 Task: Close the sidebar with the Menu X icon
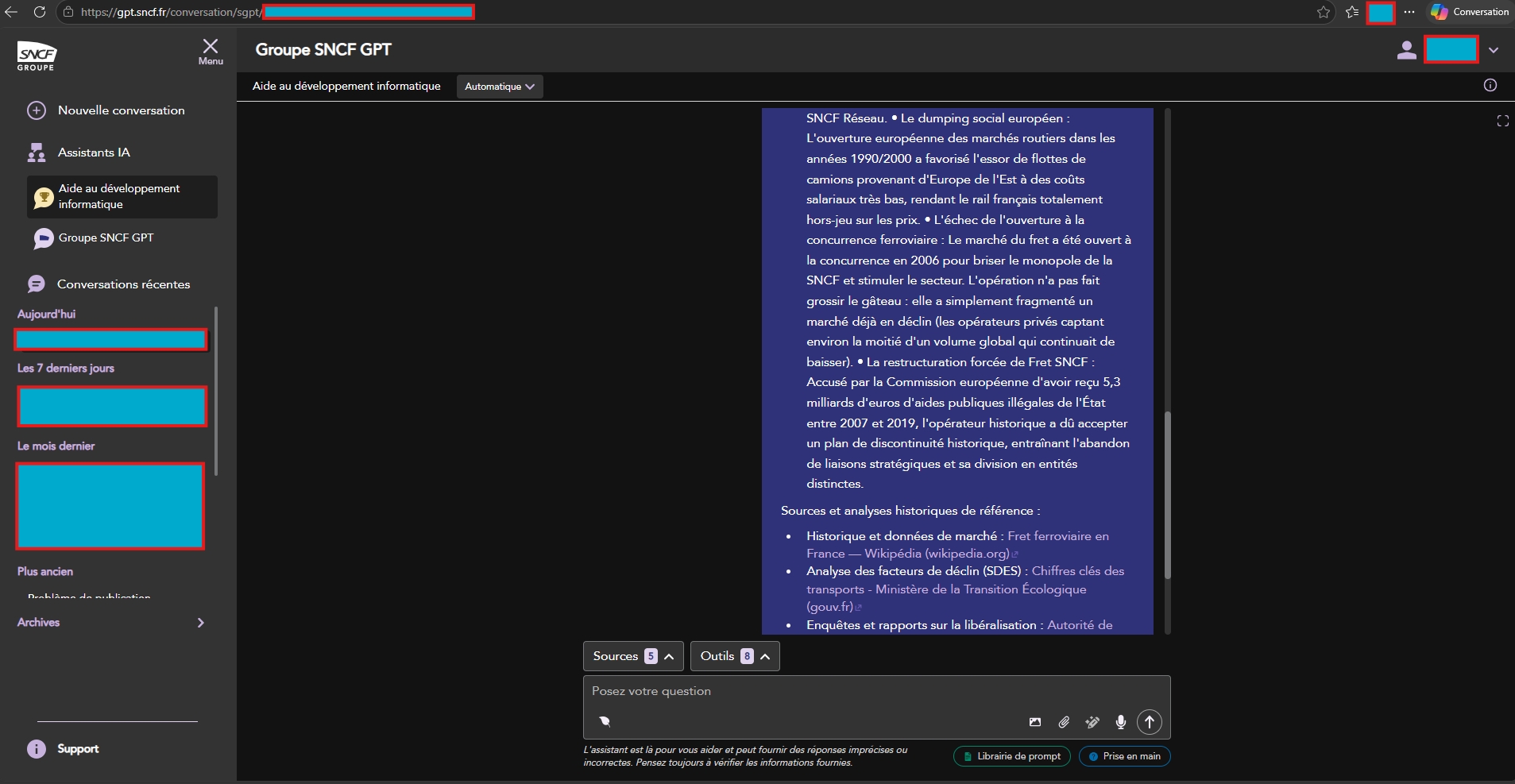tap(211, 52)
